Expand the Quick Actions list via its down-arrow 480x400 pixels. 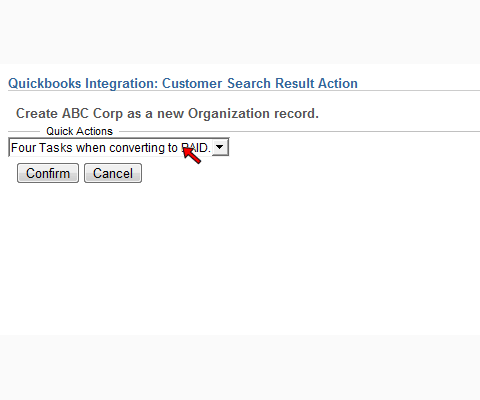click(220, 147)
